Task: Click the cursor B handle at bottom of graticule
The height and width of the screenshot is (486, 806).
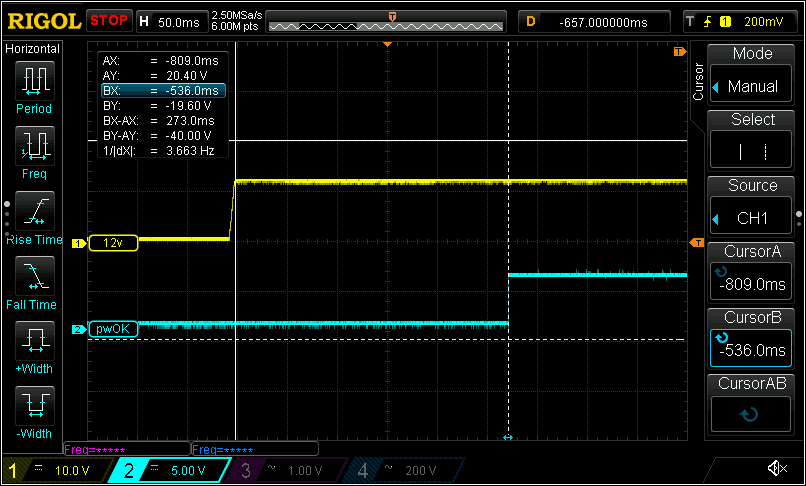Action: [508, 437]
